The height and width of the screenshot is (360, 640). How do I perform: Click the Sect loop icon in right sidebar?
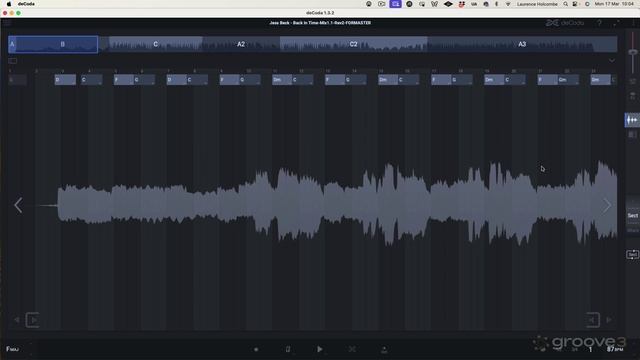click(x=632, y=254)
